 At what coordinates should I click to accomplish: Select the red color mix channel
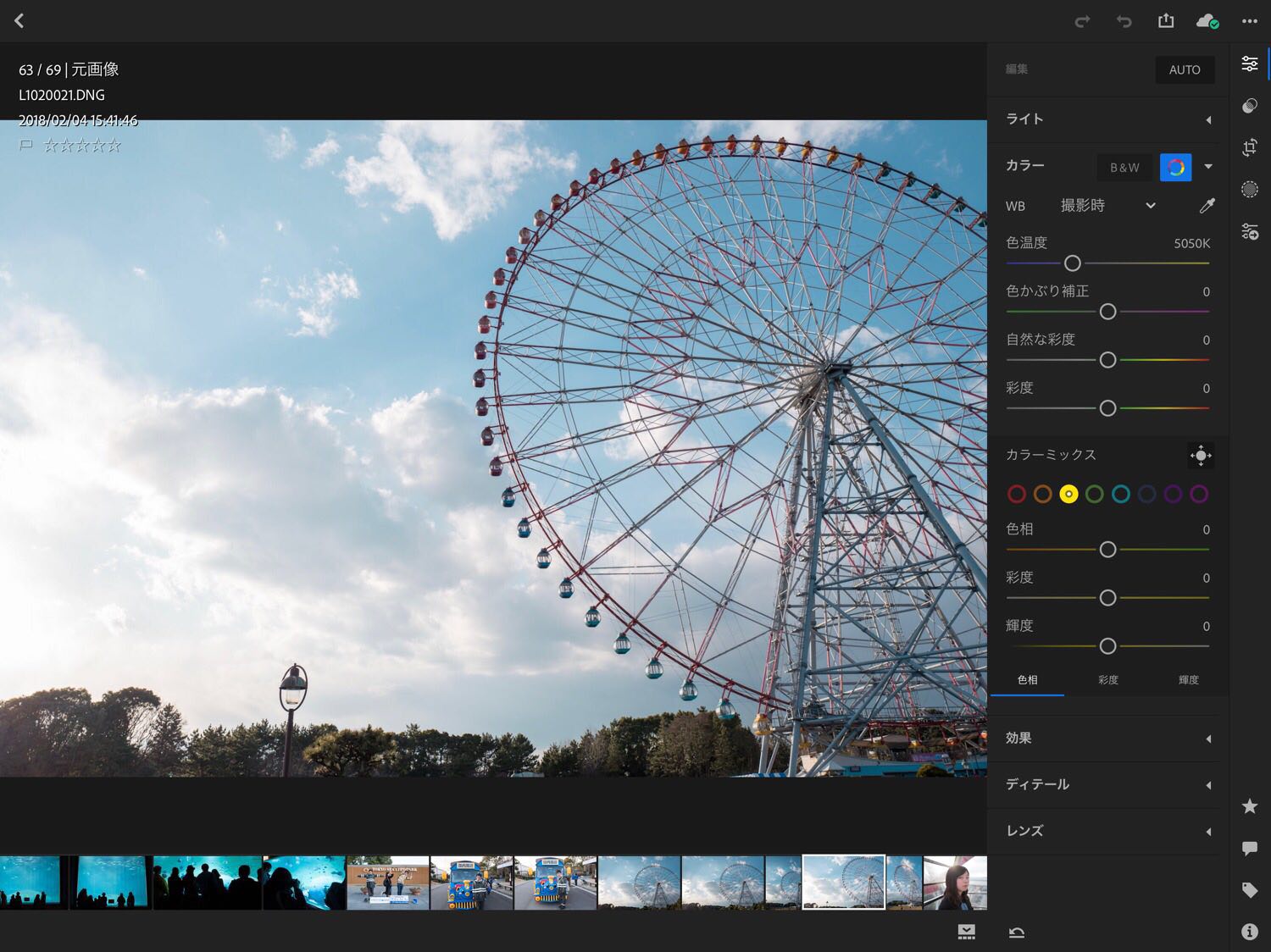point(1017,494)
